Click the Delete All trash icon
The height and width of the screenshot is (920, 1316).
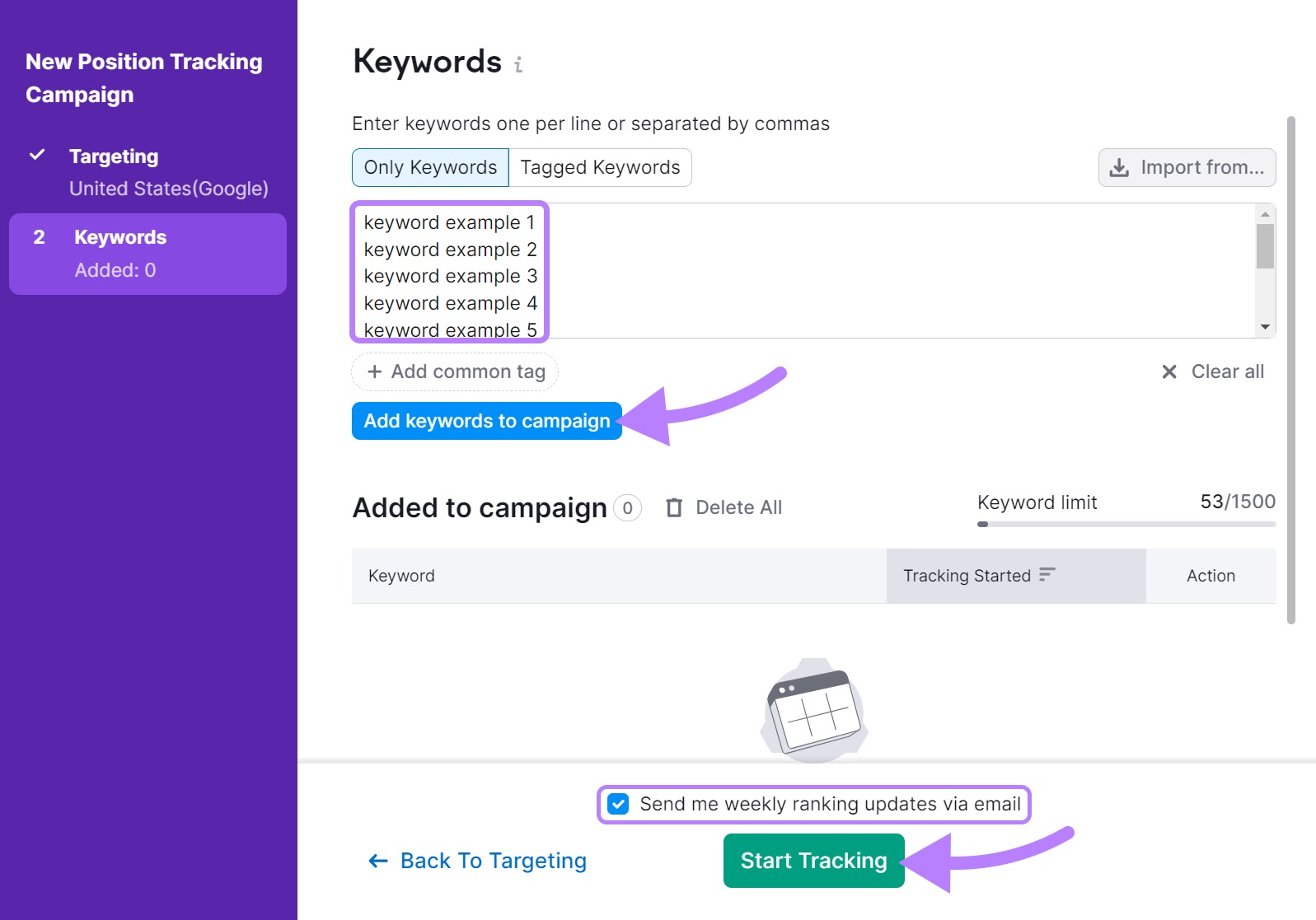(x=674, y=507)
